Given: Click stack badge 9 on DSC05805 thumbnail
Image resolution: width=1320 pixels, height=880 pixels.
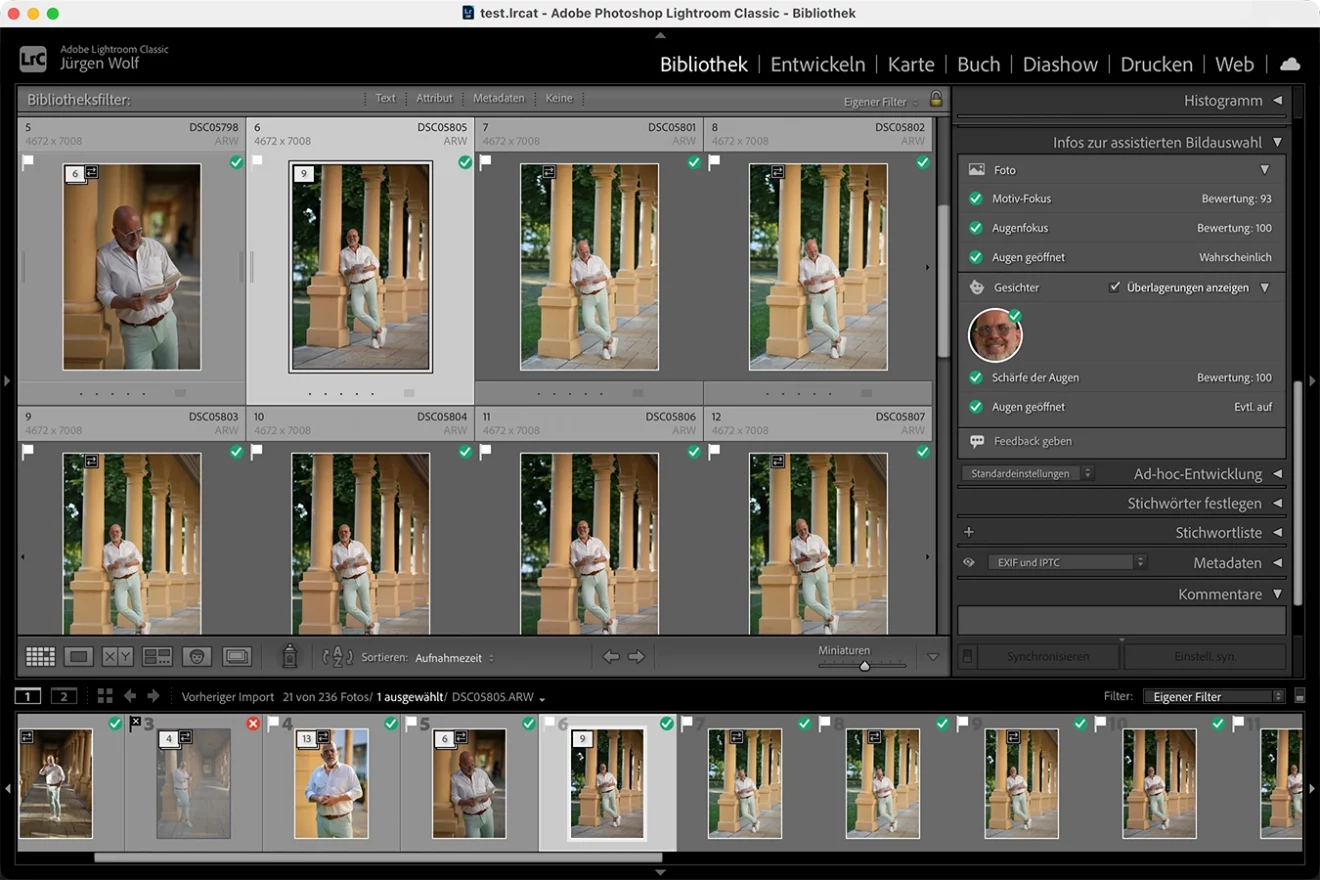Looking at the screenshot, I should [x=303, y=174].
